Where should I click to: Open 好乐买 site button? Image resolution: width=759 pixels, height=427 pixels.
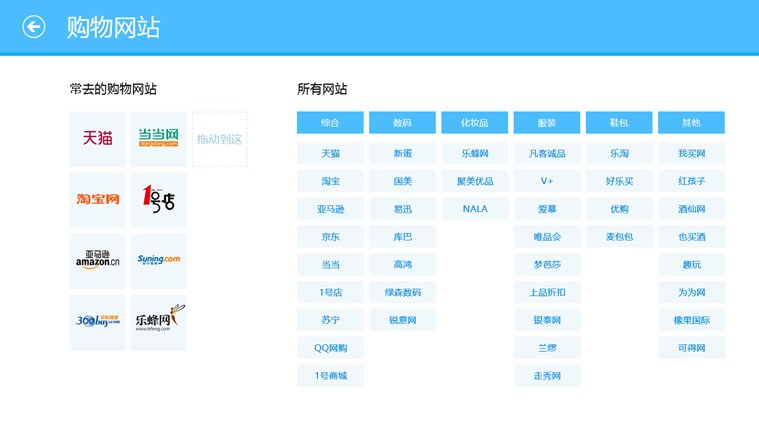(x=619, y=181)
